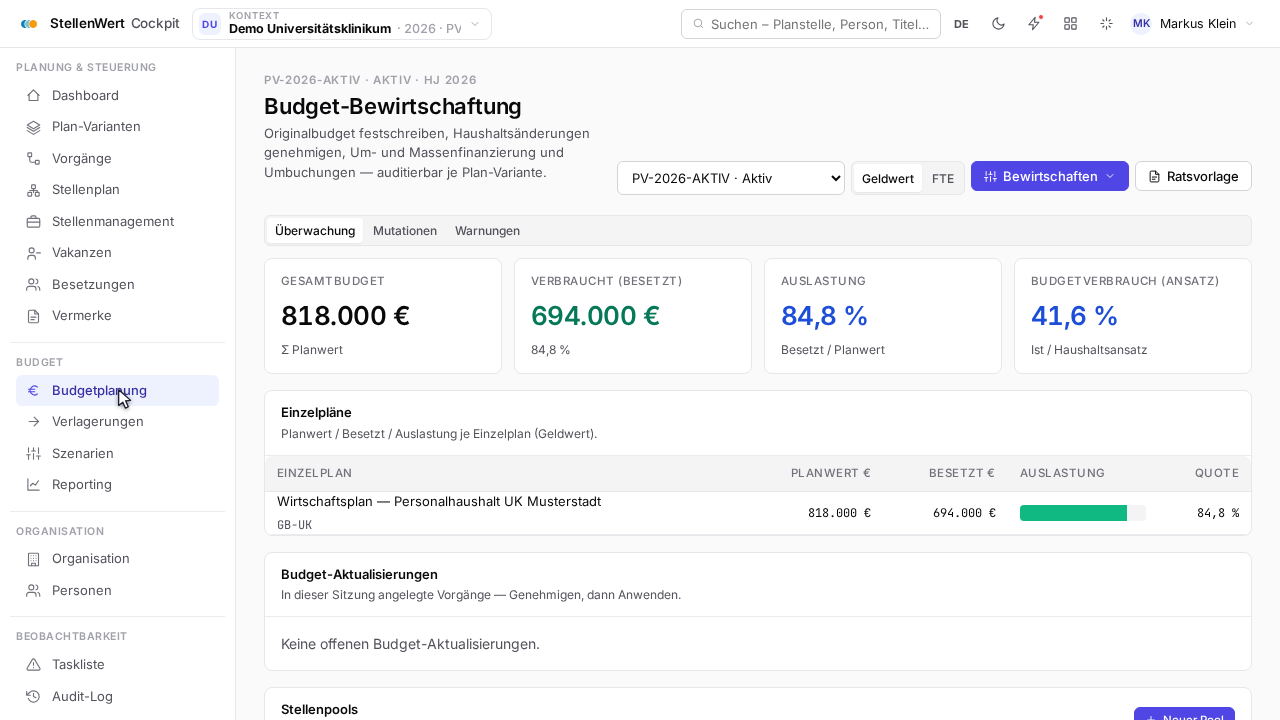Open the Dashboard home icon
The height and width of the screenshot is (720, 1280).
(33, 96)
